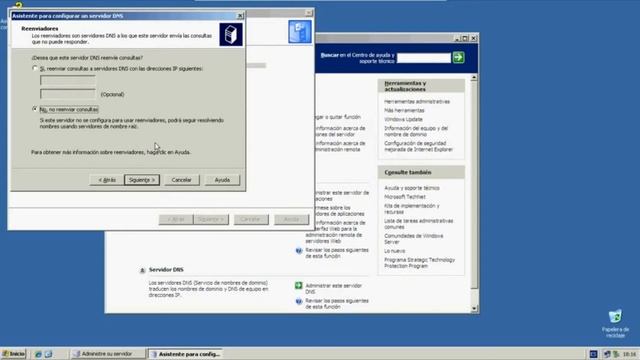Click the show desktop quick launch icon

(48, 354)
